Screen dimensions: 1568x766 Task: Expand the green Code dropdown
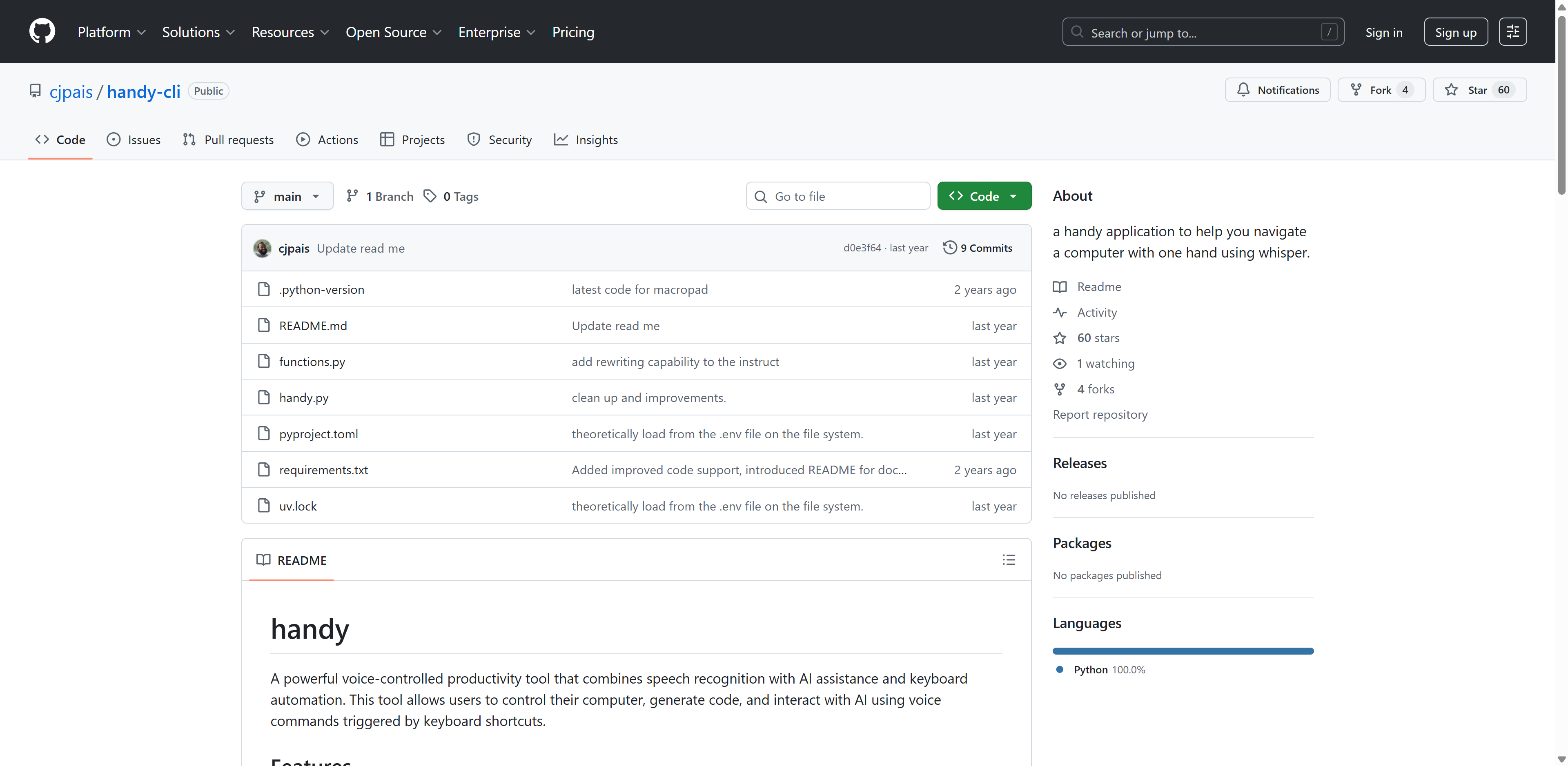pyautogui.click(x=984, y=197)
